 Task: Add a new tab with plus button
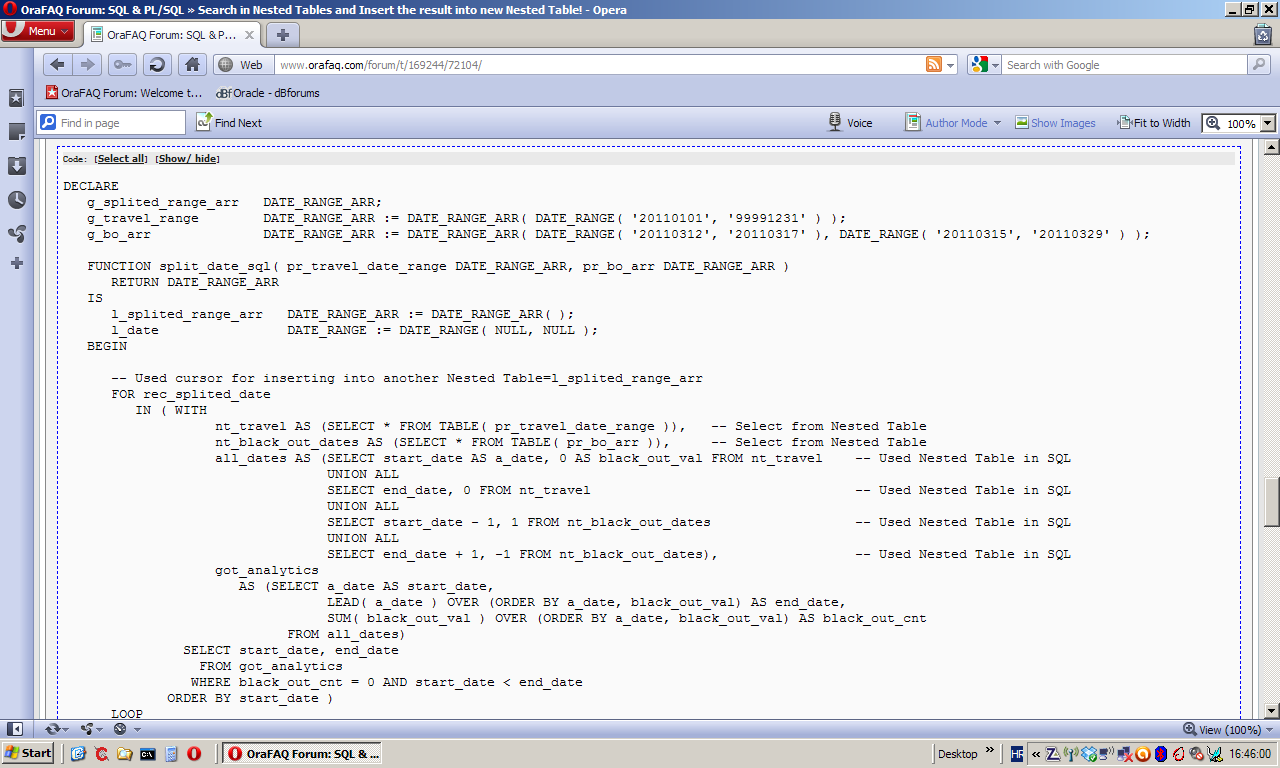tap(282, 34)
